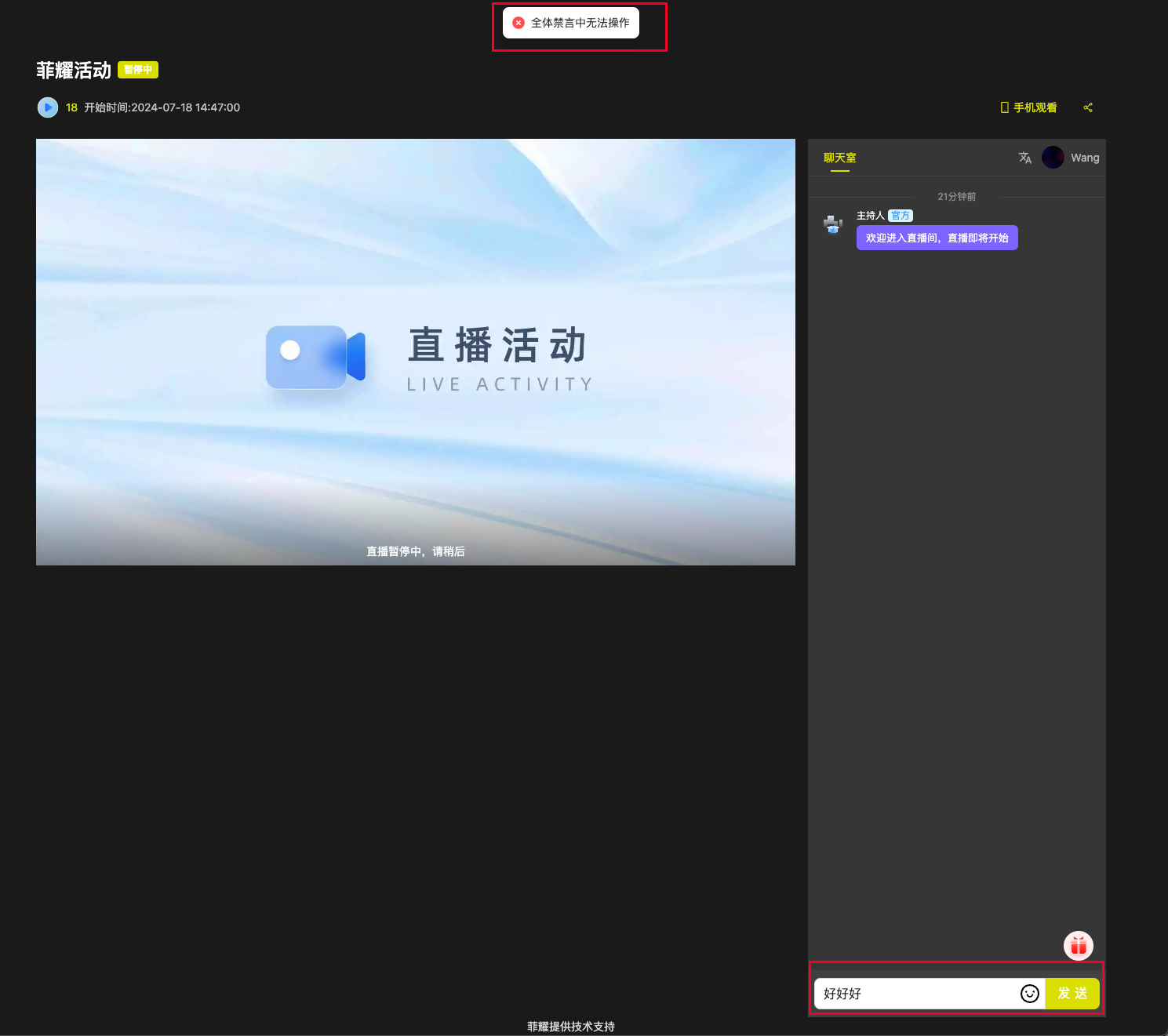1168x1036 pixels.
Task: Click the 全体禁言中无法操作 toast message
Action: click(580, 23)
